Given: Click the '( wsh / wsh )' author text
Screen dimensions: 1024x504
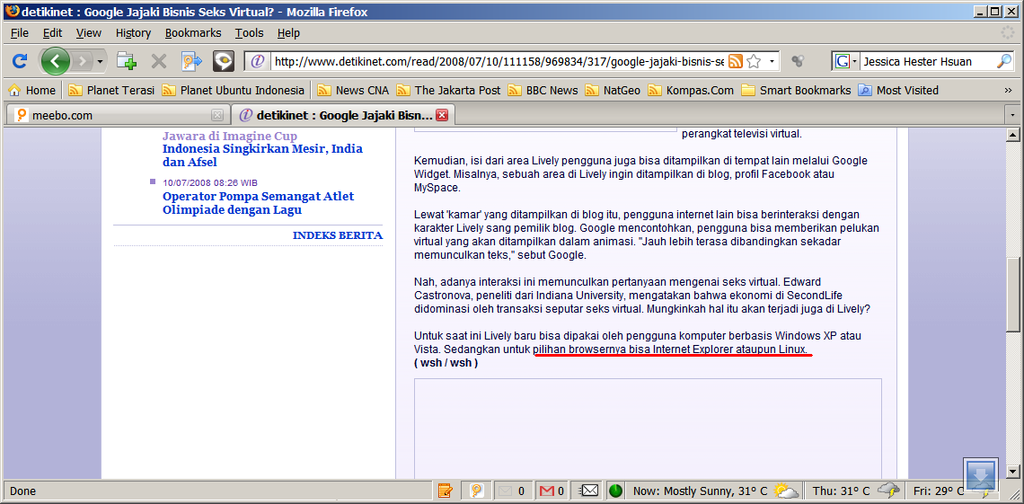Looking at the screenshot, I should tap(446, 363).
